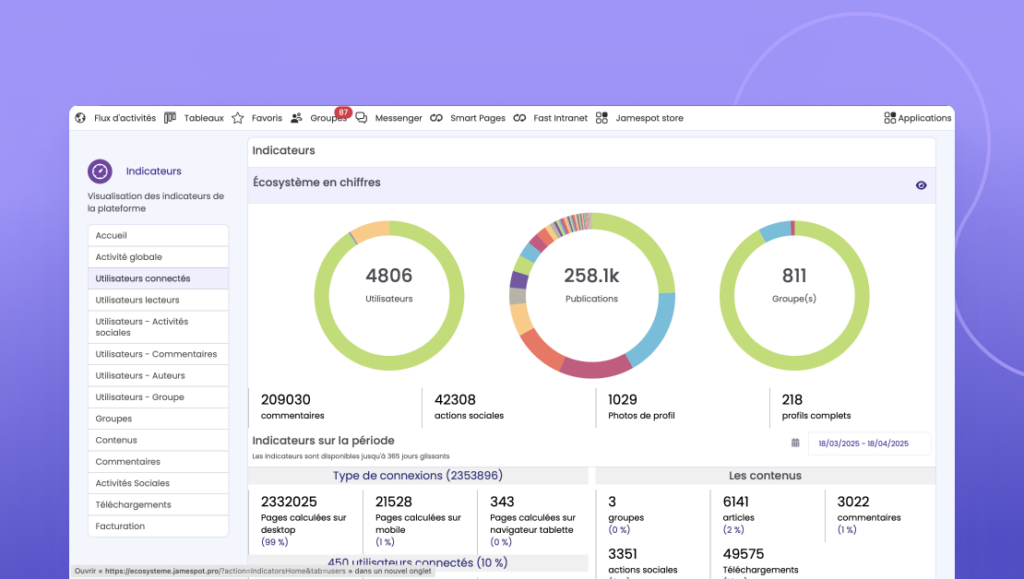Click the Écosystème en chiffres section title
1024x579 pixels.
click(x=317, y=182)
